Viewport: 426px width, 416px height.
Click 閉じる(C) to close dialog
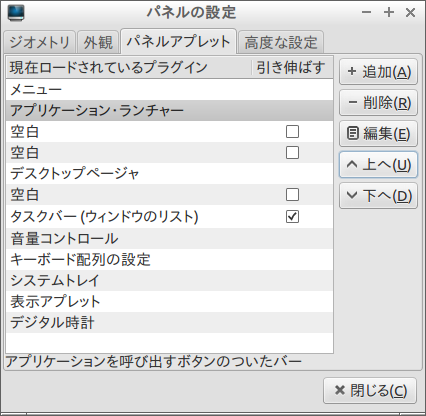tap(370, 390)
